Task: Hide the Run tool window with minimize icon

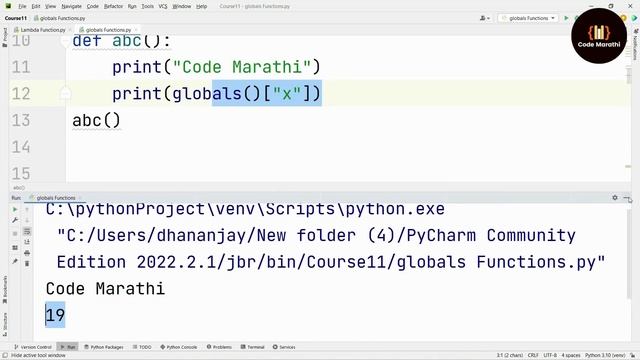Action: (x=626, y=198)
